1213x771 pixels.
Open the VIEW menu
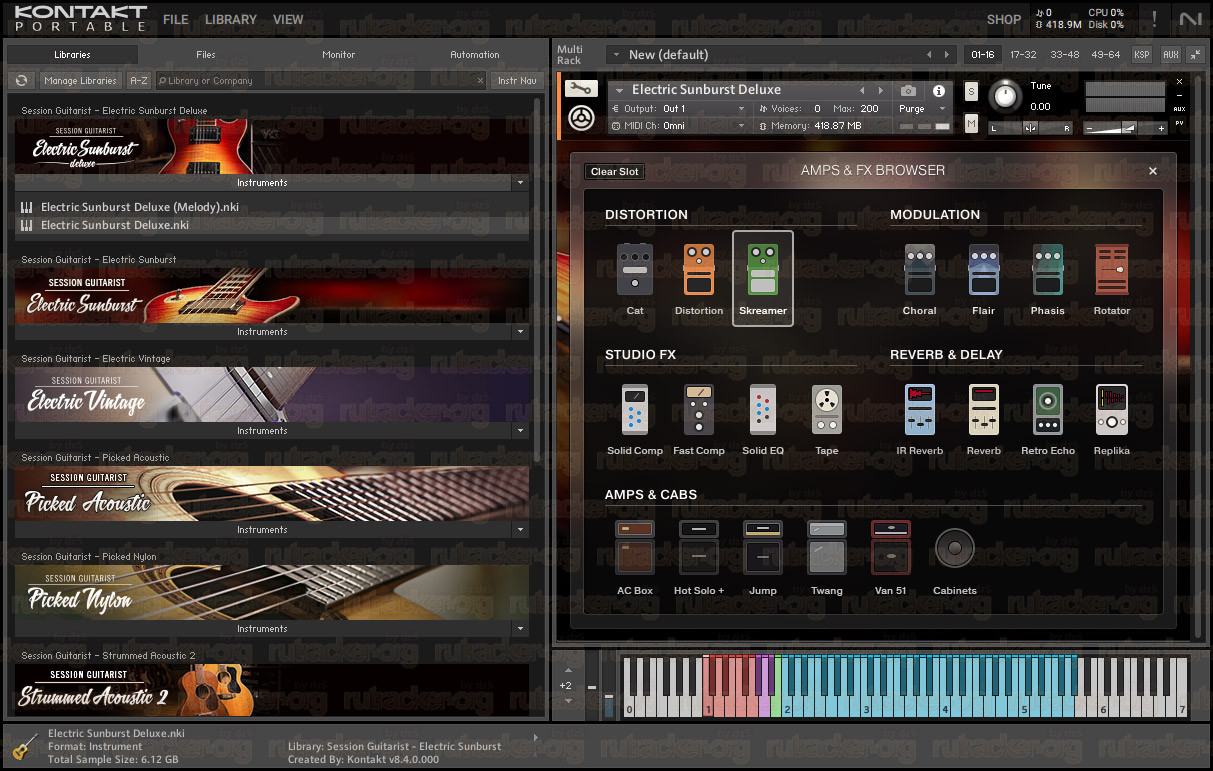click(x=288, y=19)
